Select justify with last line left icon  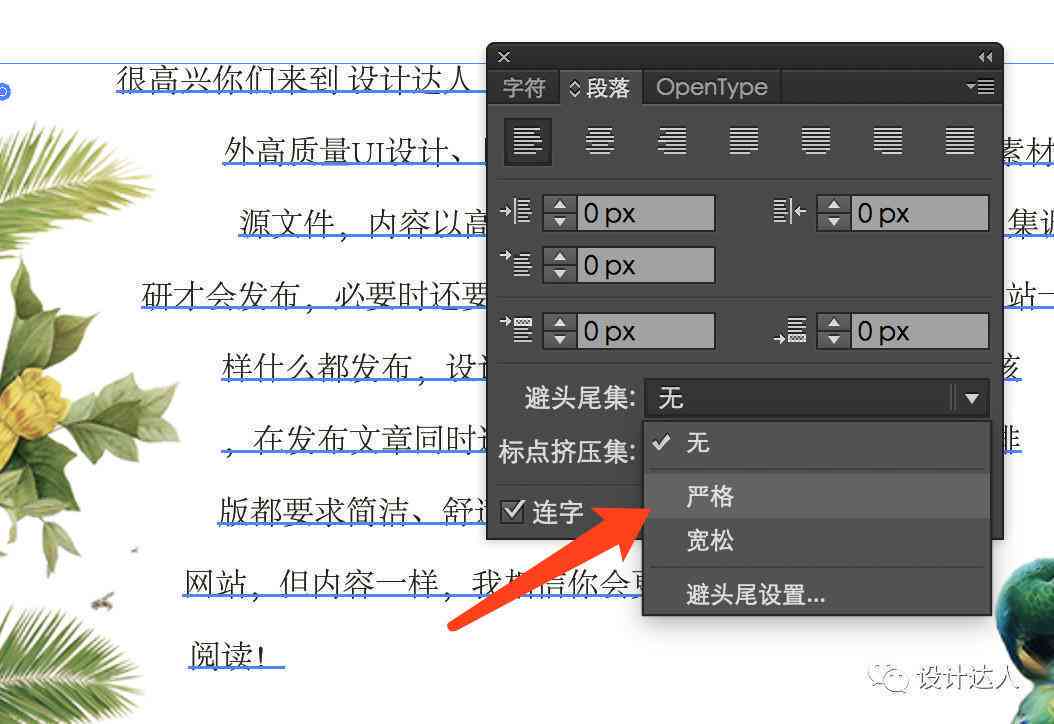coord(743,142)
